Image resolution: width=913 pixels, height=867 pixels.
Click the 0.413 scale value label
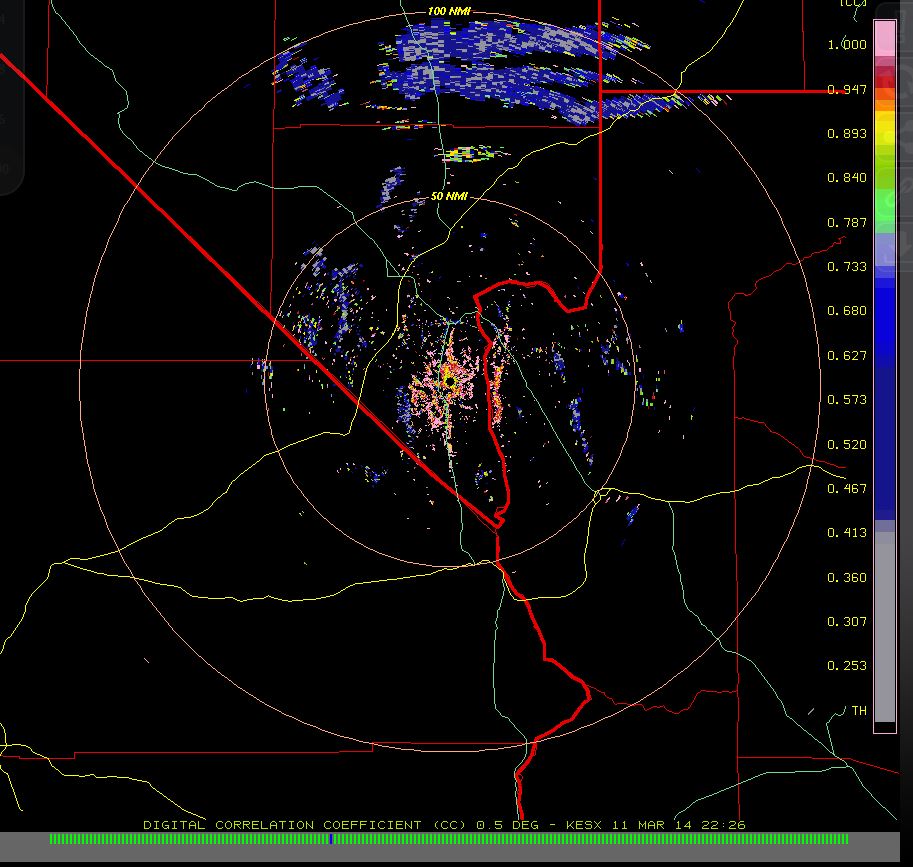[847, 533]
